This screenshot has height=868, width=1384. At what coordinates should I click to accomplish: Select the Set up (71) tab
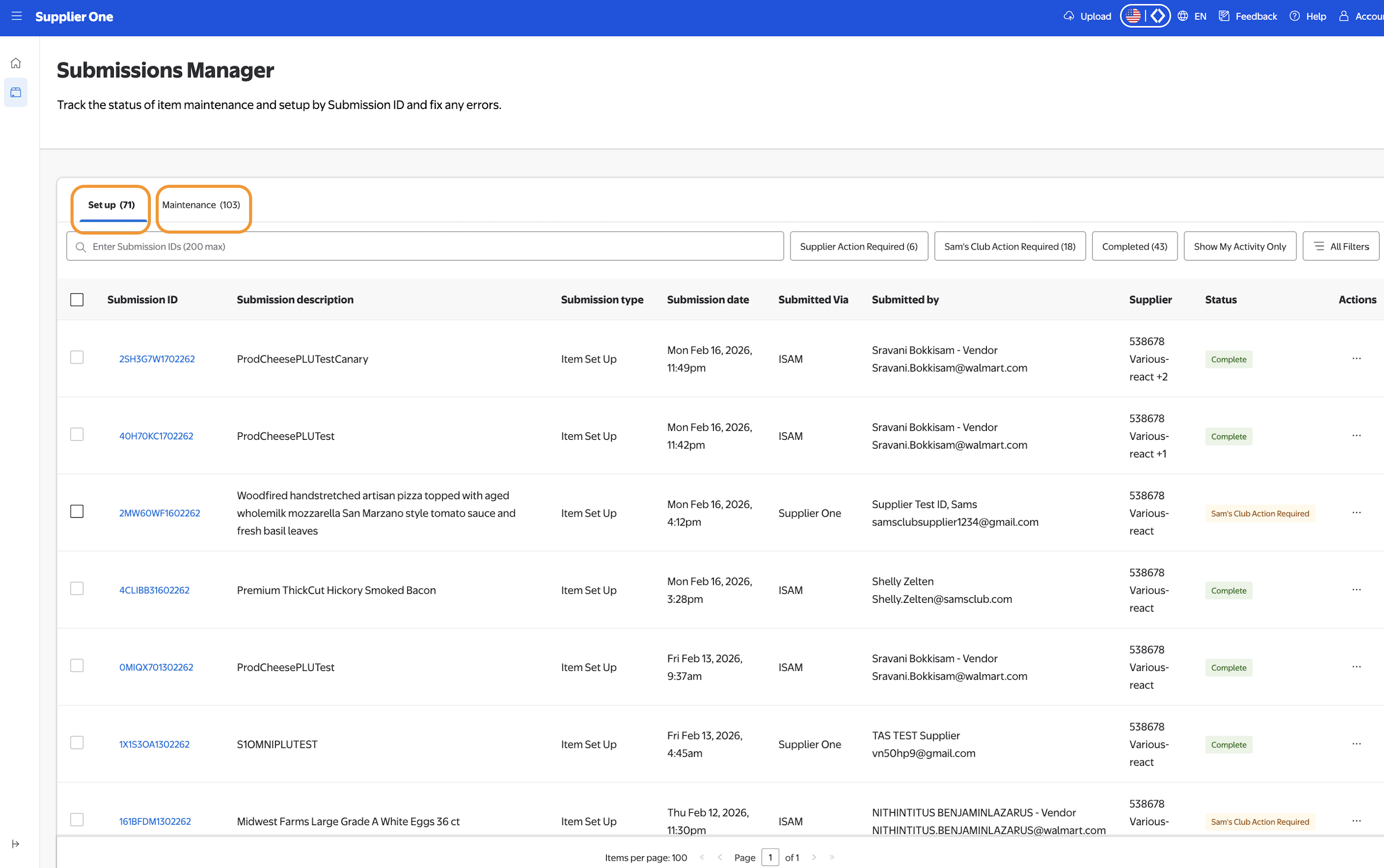111,205
